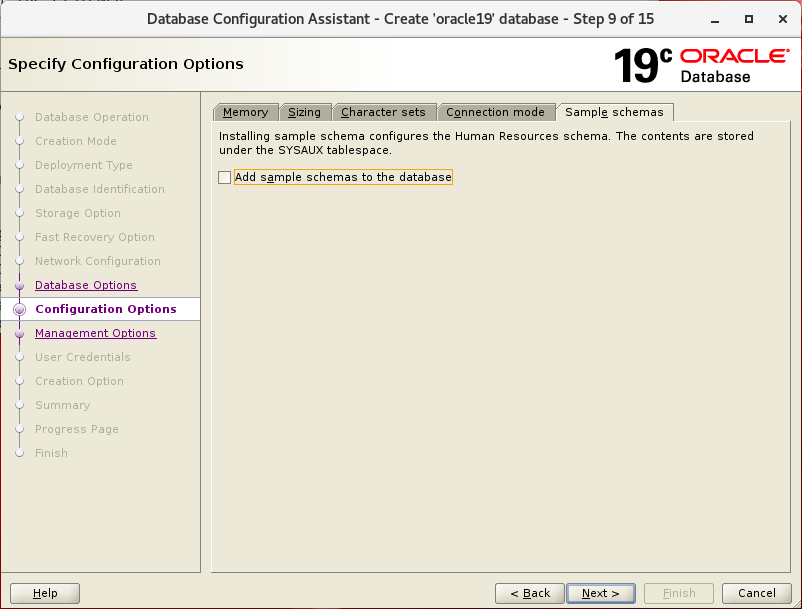Enable Add sample schemas to the database checkbox

225,177
